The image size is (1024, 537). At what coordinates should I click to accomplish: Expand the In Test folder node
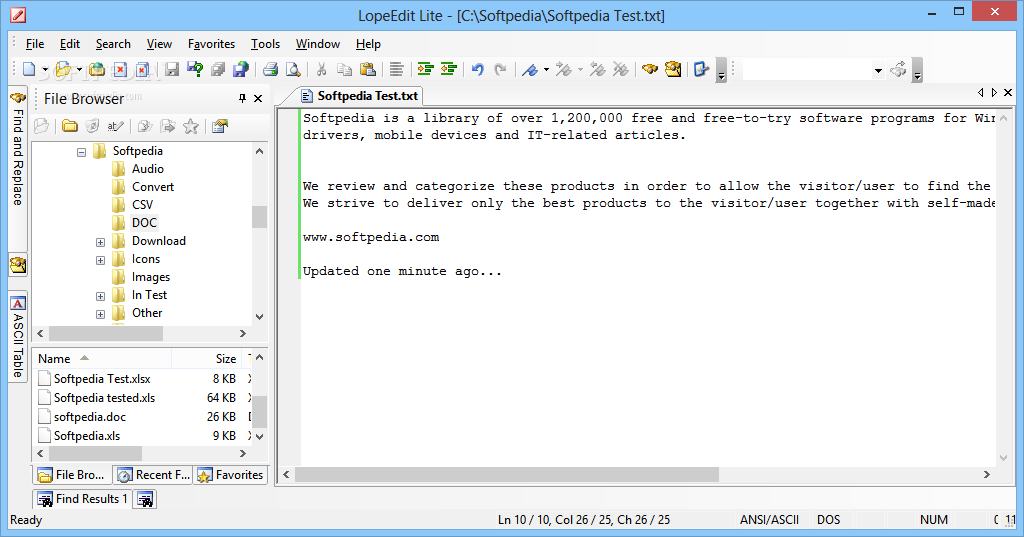tap(101, 297)
